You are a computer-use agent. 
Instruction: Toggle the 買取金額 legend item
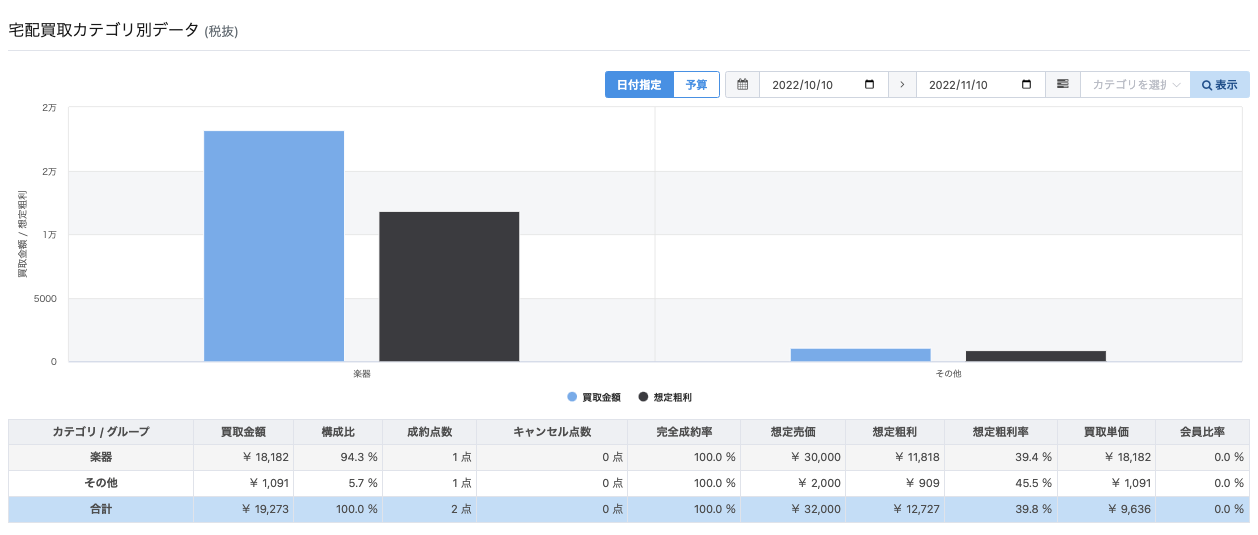pos(594,397)
